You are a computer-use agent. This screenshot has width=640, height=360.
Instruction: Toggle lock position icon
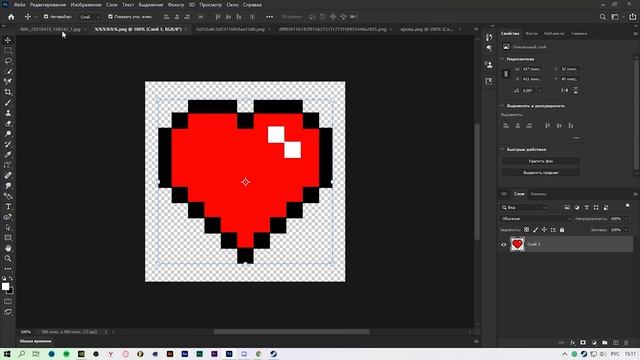[x=544, y=230]
